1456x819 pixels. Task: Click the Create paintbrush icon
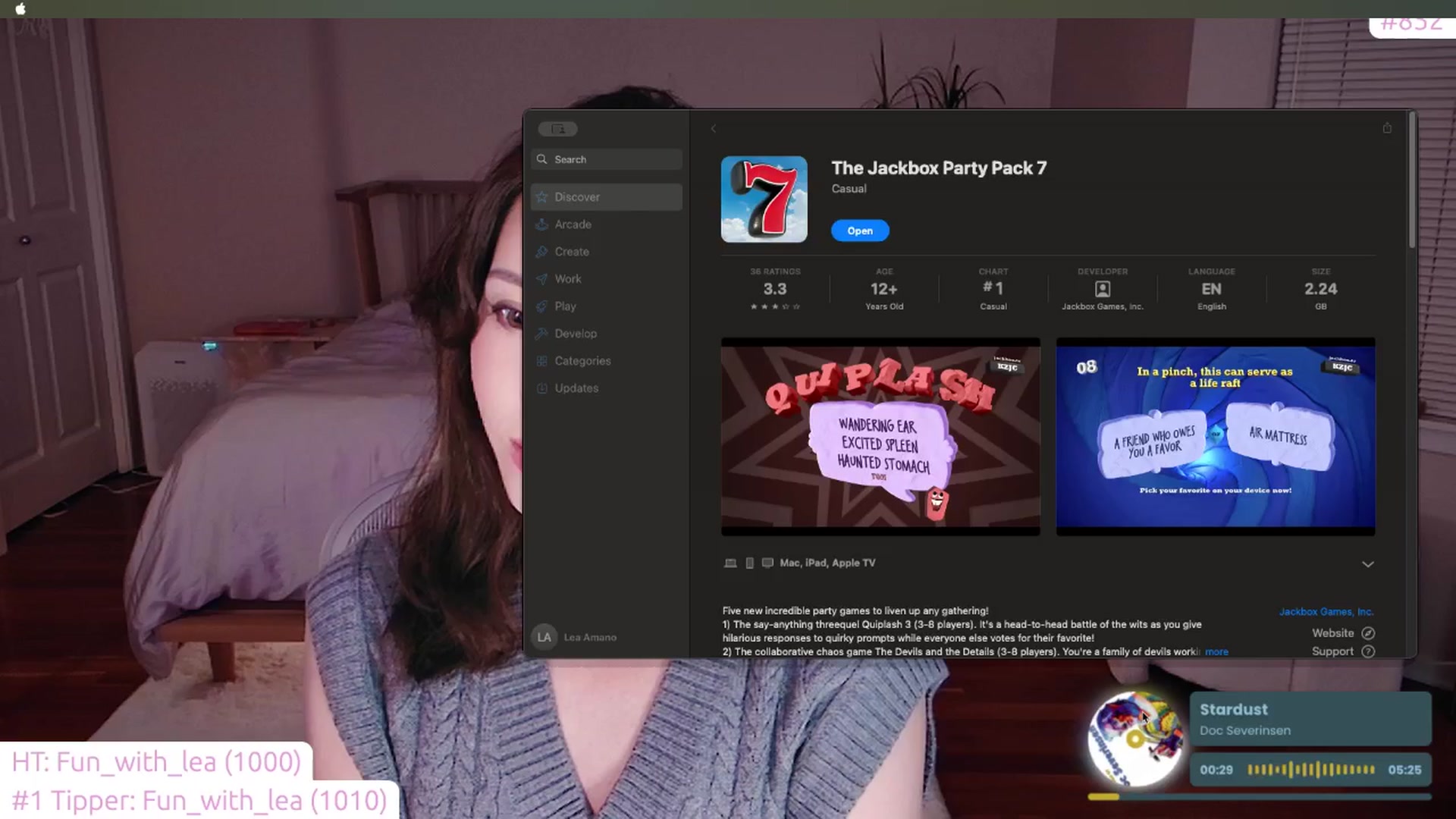click(x=541, y=252)
